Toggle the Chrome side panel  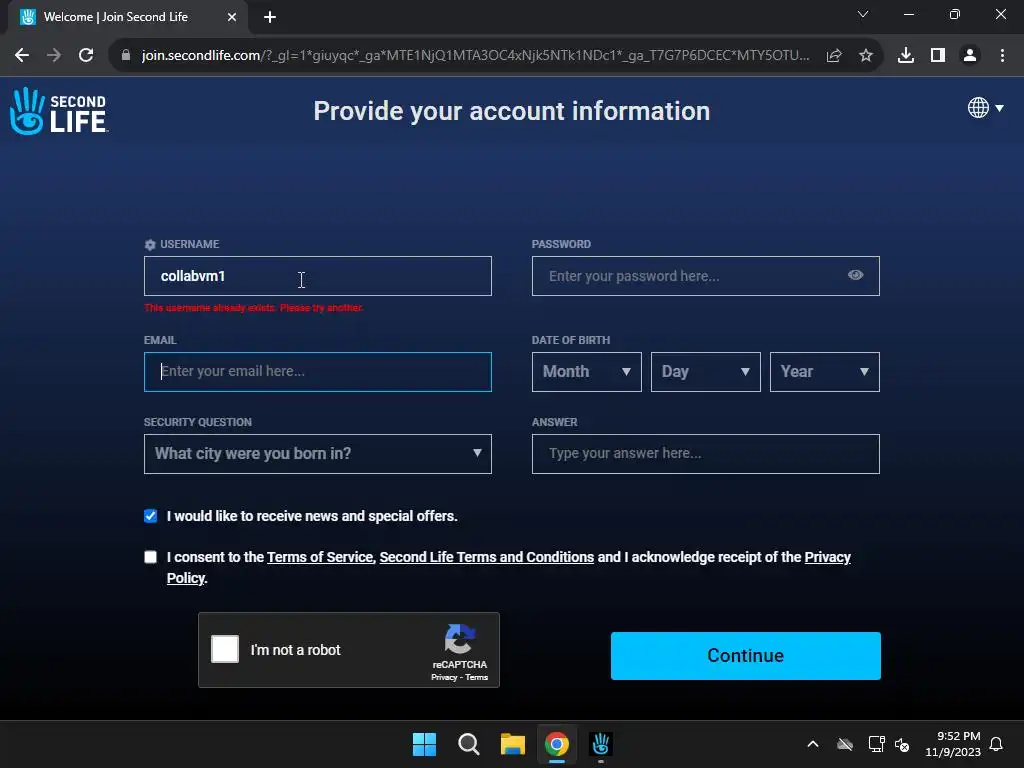click(x=938, y=56)
